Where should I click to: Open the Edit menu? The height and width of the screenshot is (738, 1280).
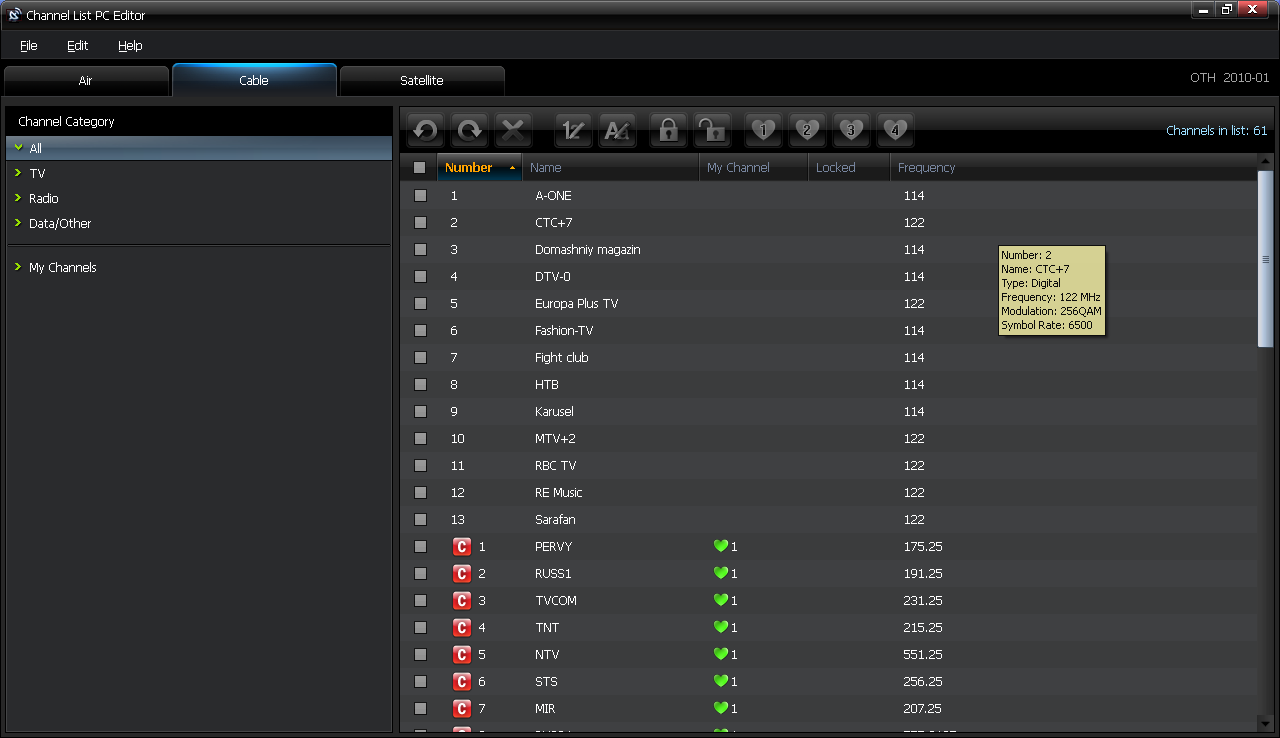(77, 46)
